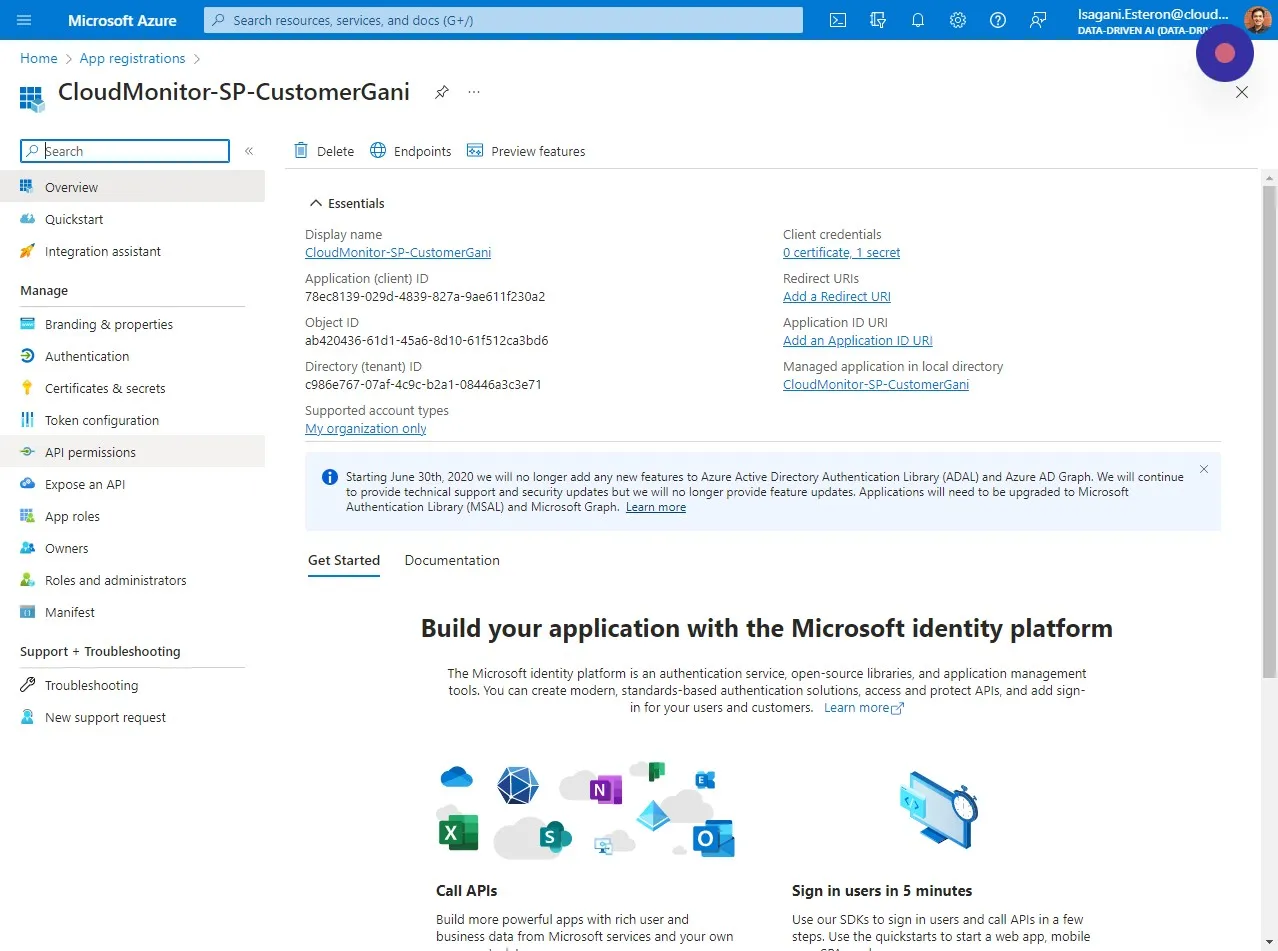
Task: Click the Application (client) ID value
Action: tap(425, 296)
